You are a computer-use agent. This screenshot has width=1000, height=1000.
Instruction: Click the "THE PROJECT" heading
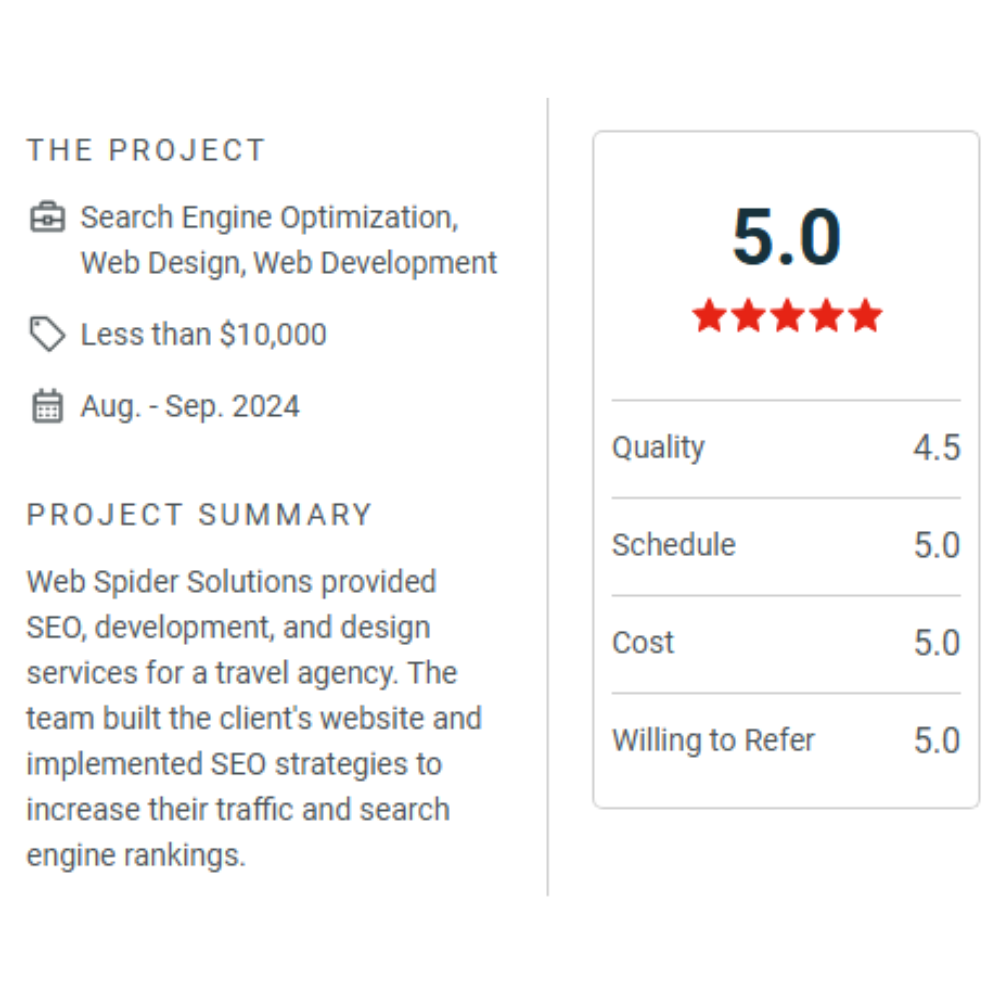pyautogui.click(x=146, y=150)
